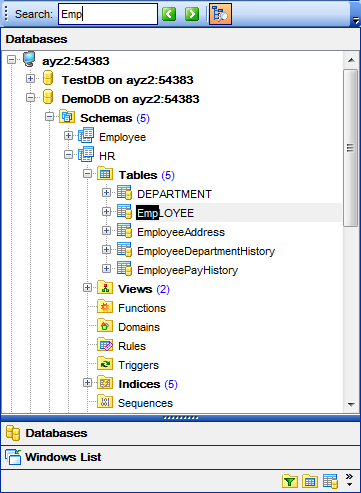Click the Functions folder icon
This screenshot has height=493, width=361.
105,307
